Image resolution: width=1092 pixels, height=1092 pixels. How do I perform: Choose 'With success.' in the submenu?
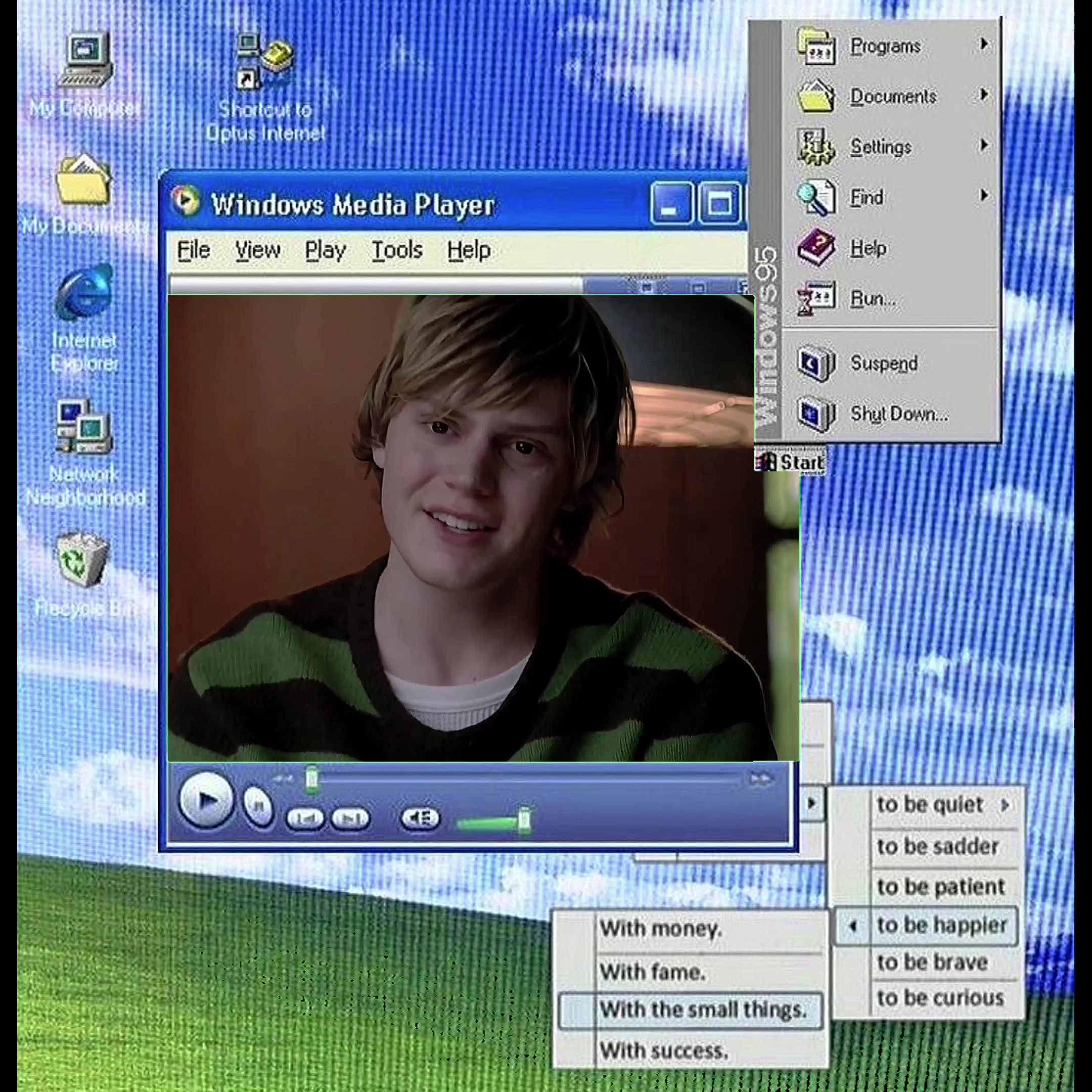pos(664,1051)
